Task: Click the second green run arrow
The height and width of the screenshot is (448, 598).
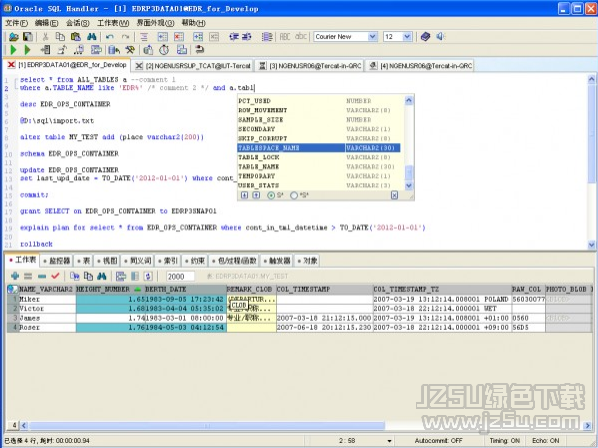Action: [x=27, y=50]
